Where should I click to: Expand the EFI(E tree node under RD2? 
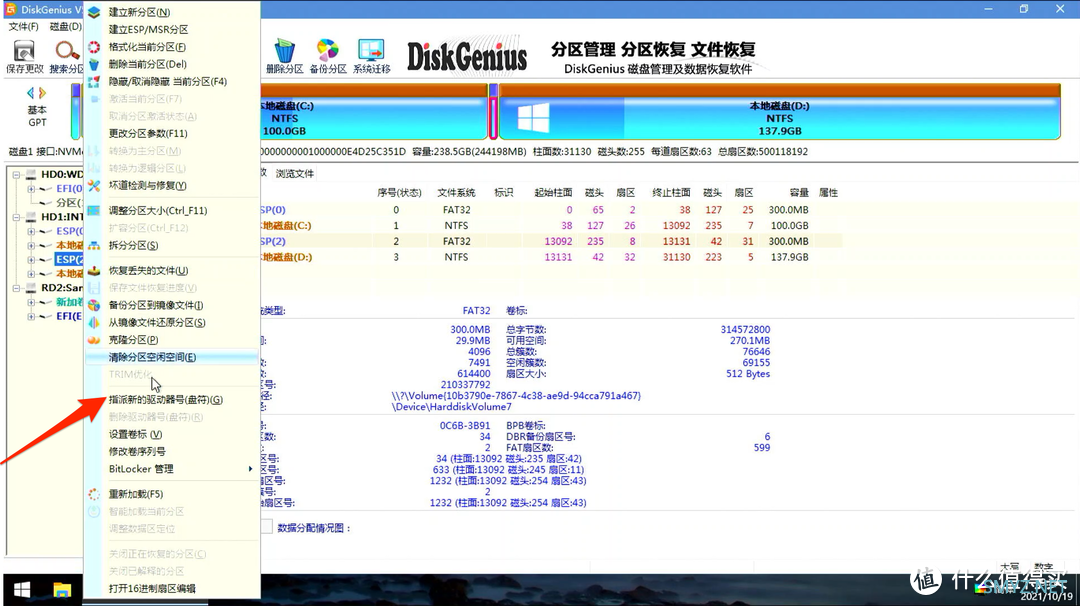pos(31,316)
